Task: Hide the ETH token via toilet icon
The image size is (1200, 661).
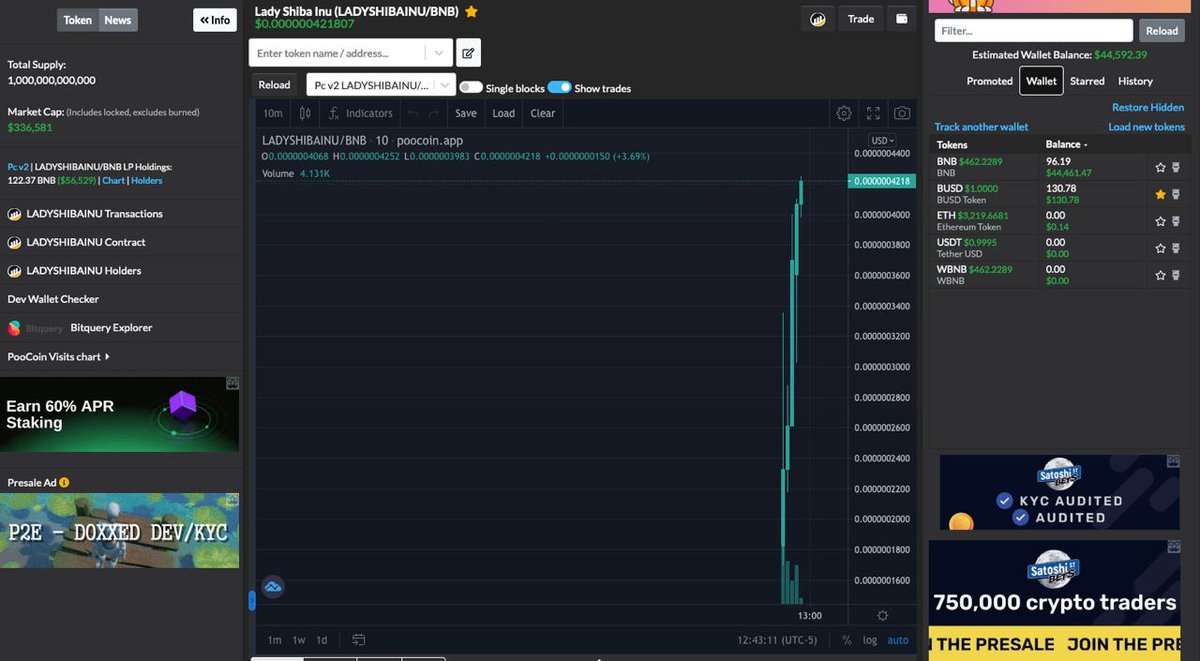Action: tap(1176, 221)
